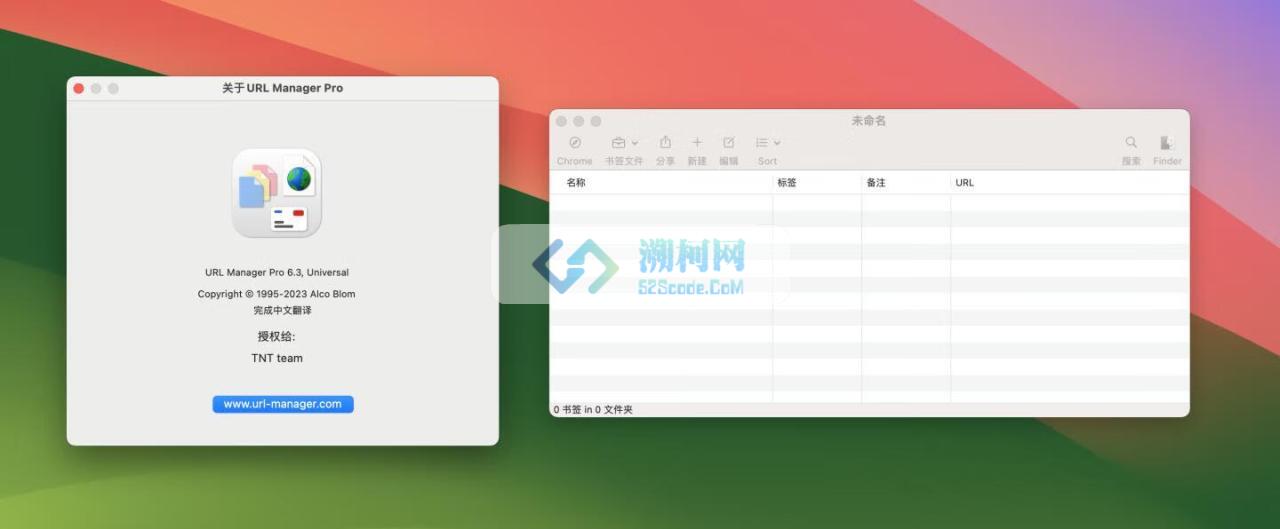The image size is (1280, 529).
Task: Sort by 名称 column header
Action: click(576, 183)
